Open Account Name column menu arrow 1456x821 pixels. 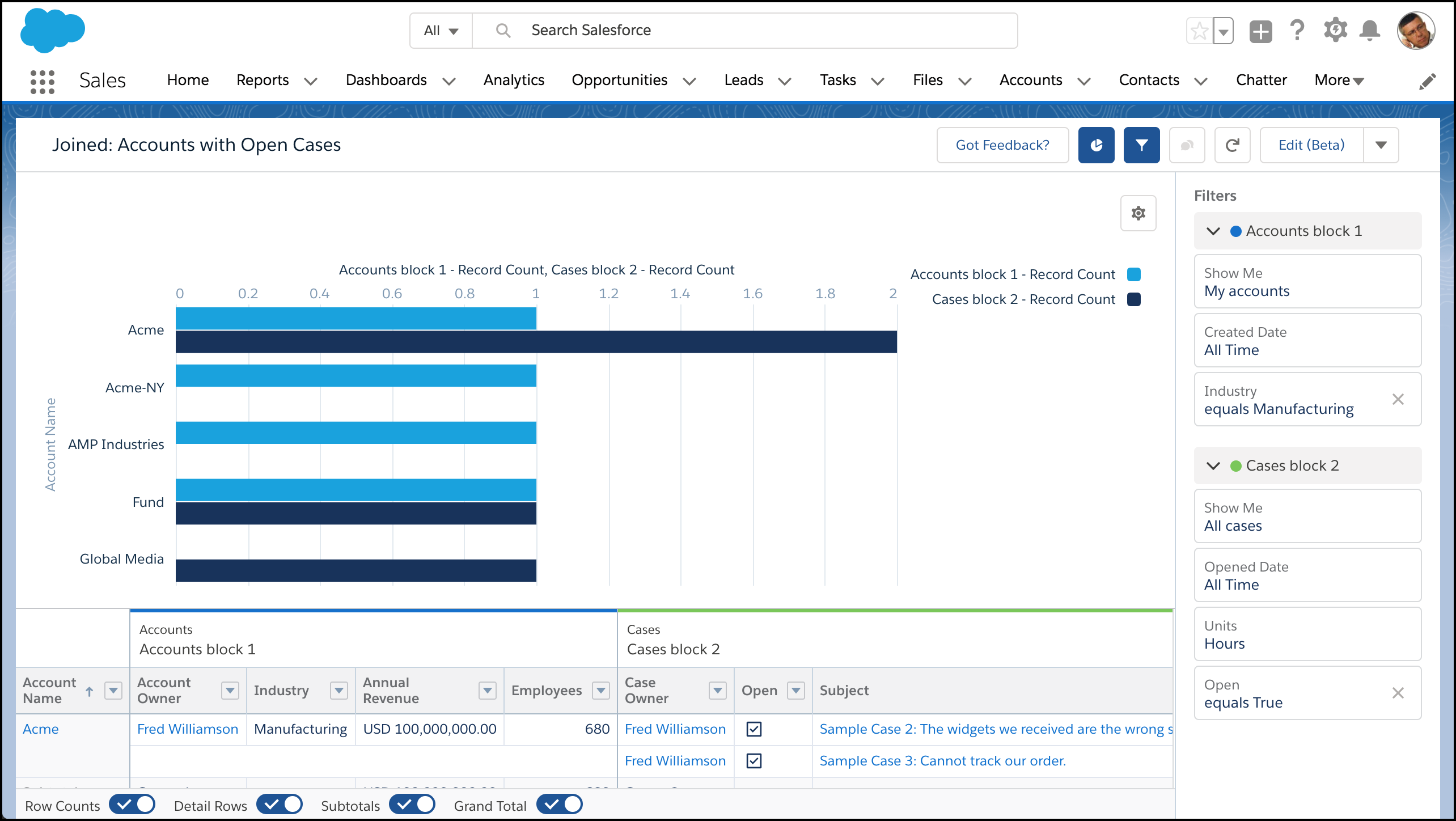tap(113, 691)
